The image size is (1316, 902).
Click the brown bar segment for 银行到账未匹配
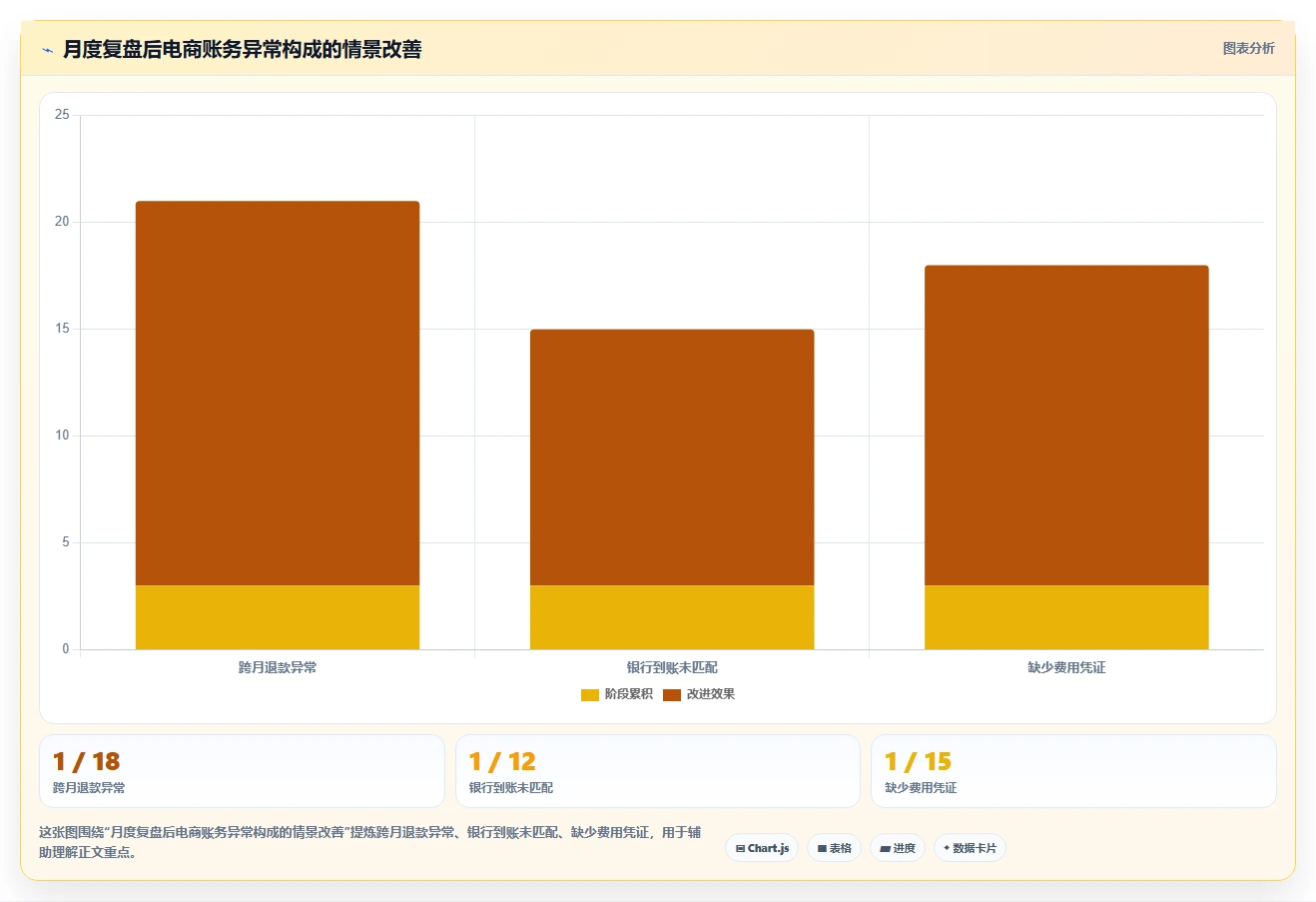coord(672,457)
